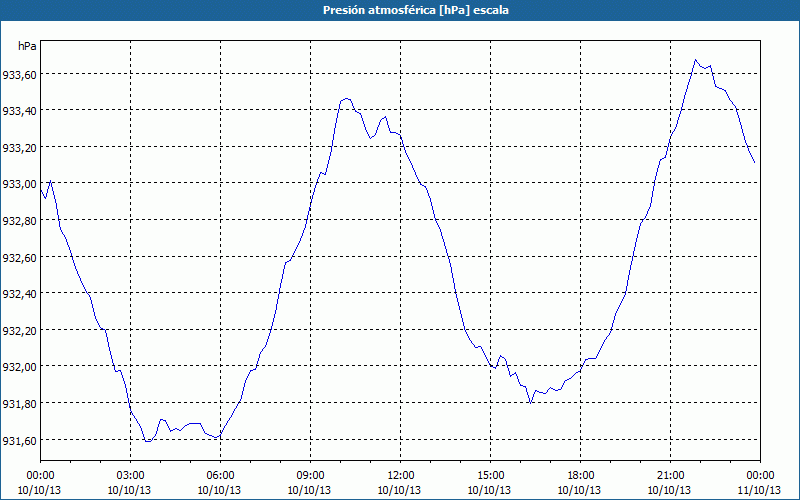Screen dimensions: 800x500
Task: Click the 21:00 time axis label
Action: coord(670,476)
